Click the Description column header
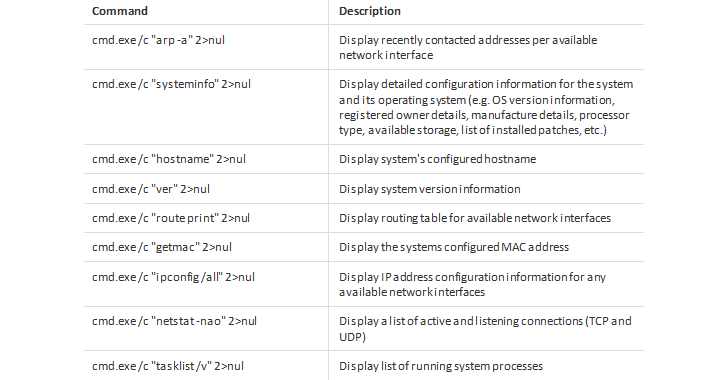Screen dimensions: 728x380 370,11
